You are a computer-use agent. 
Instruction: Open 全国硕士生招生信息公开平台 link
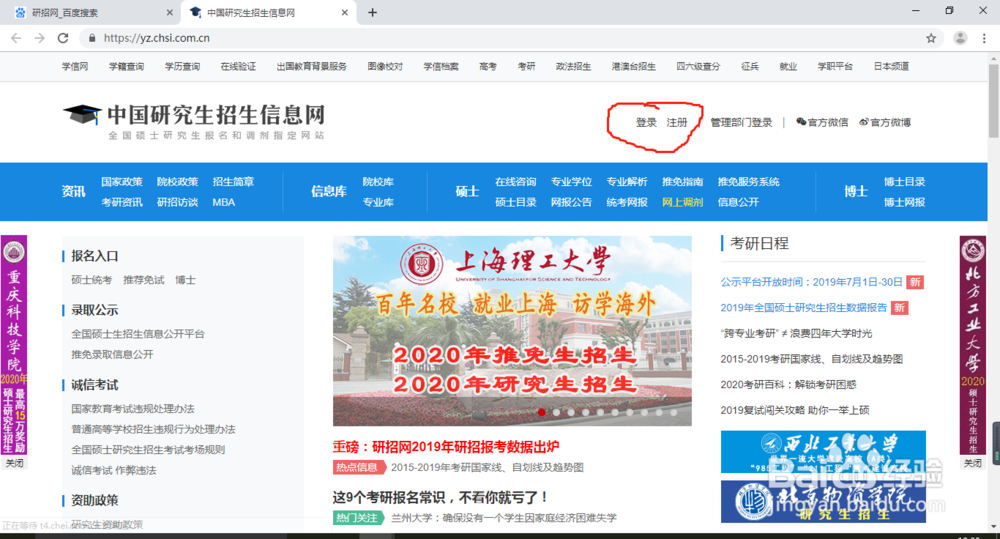138,334
